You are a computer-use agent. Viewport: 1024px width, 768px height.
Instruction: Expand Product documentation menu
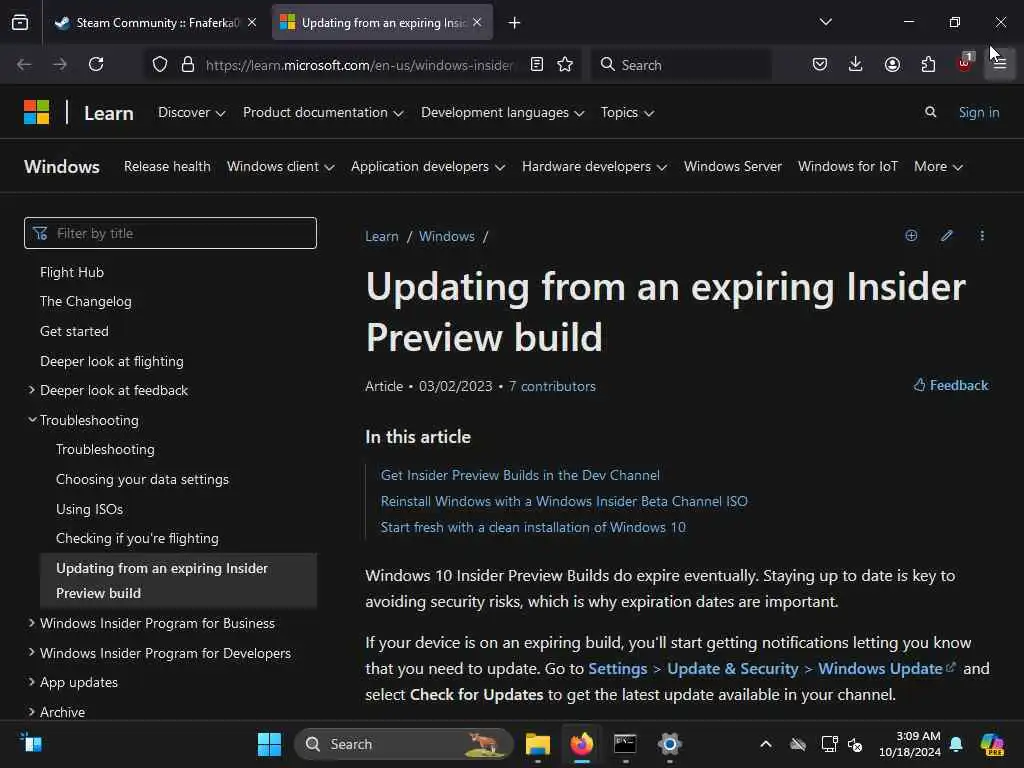click(323, 112)
